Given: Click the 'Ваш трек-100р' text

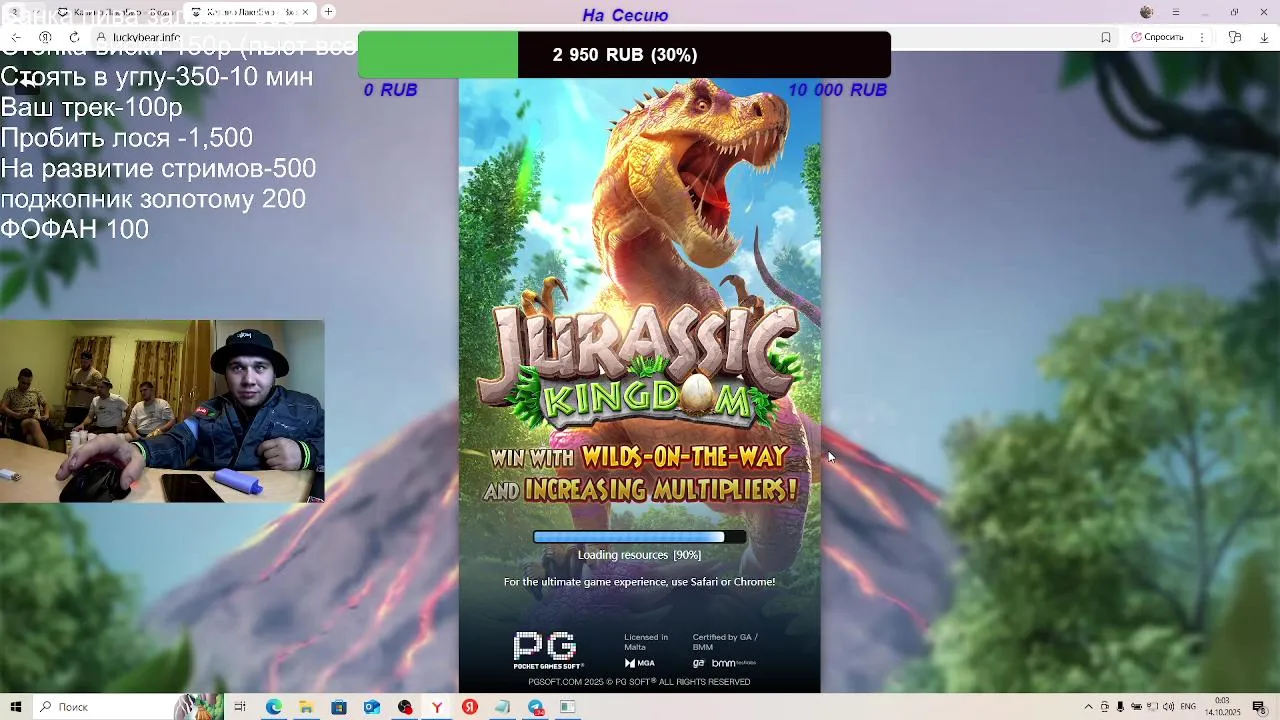Looking at the screenshot, I should click(x=92, y=107).
